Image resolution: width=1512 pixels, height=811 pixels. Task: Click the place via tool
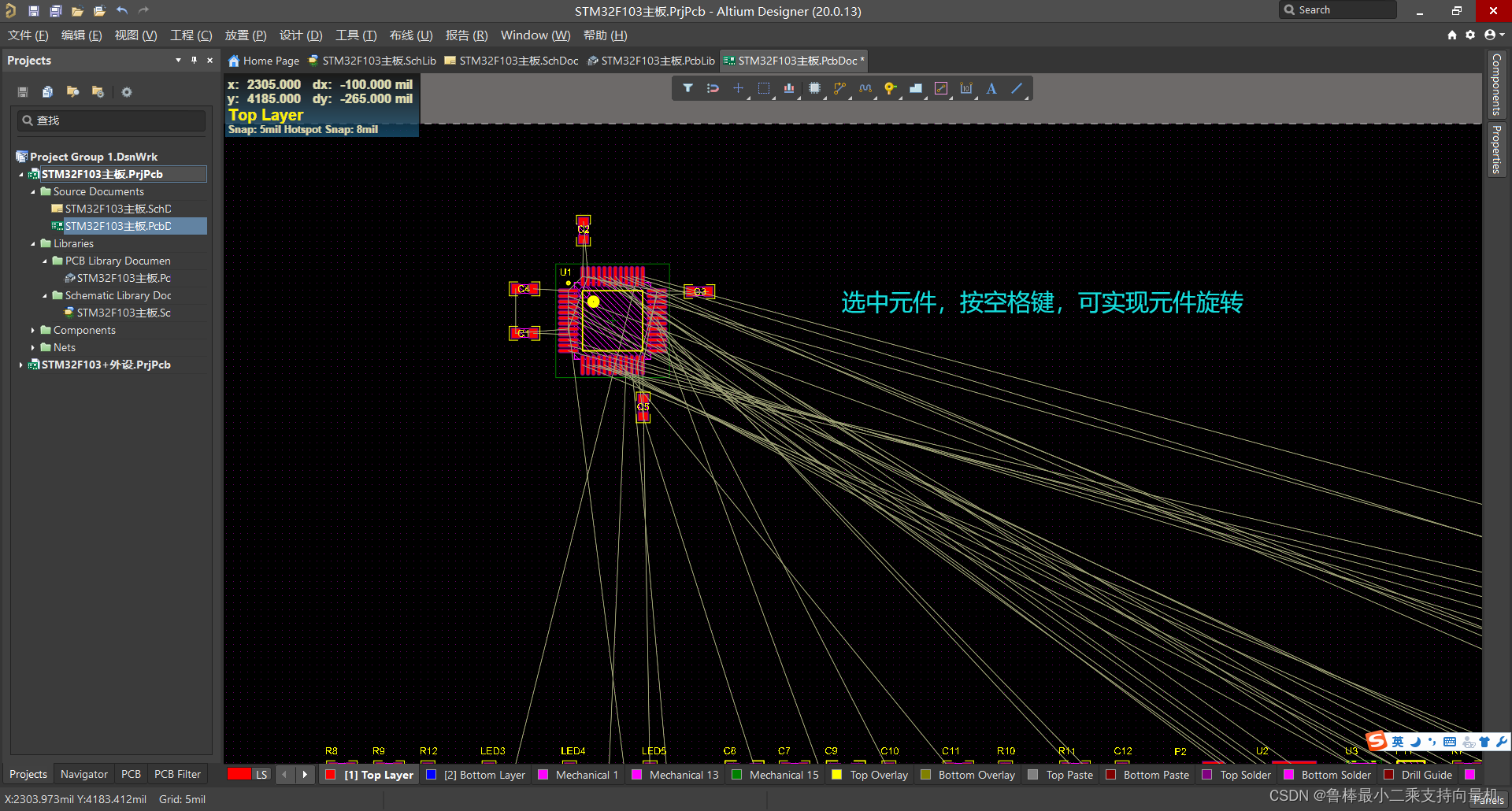click(x=891, y=88)
